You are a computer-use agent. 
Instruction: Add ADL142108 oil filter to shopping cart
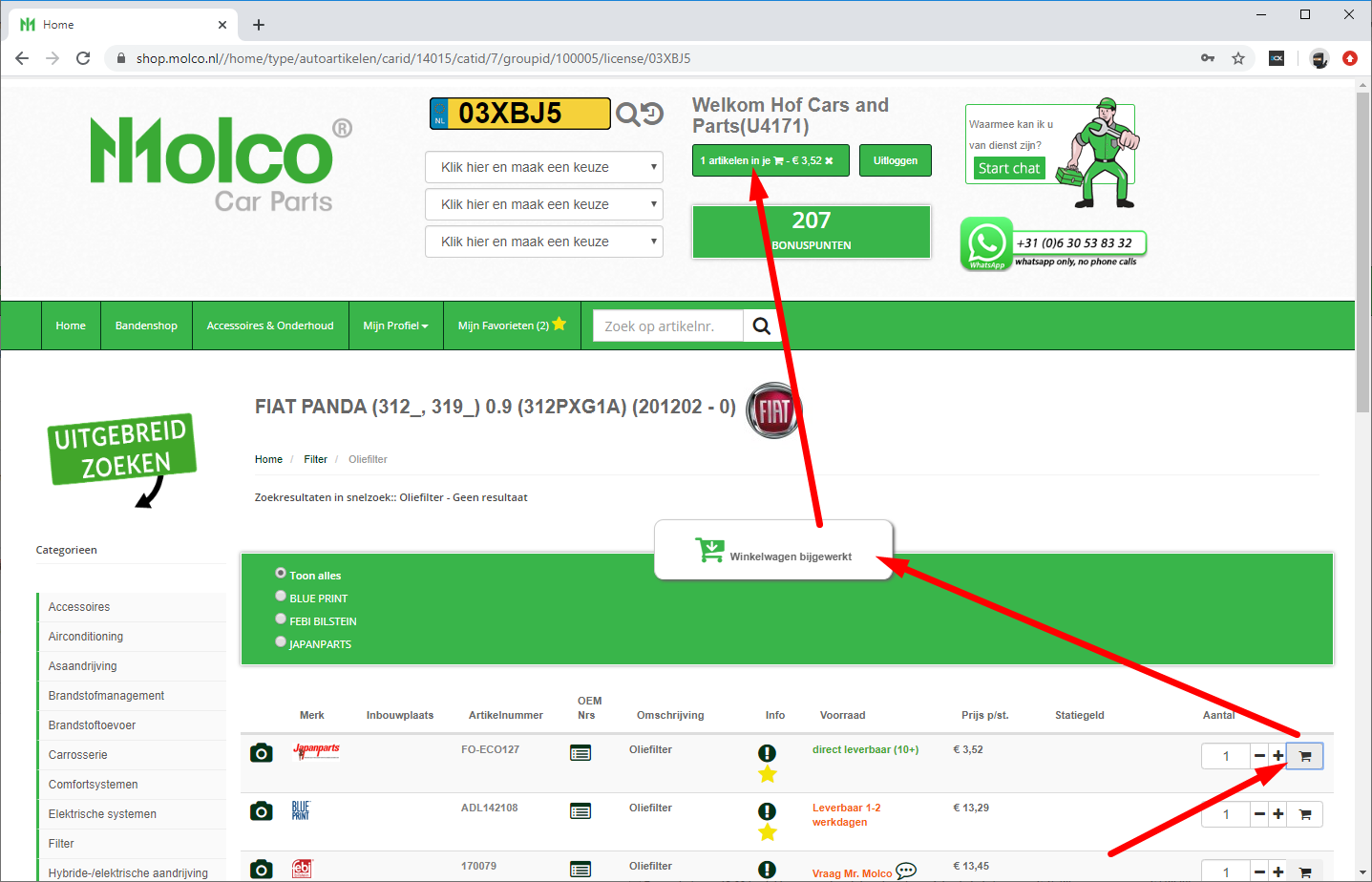(1305, 814)
